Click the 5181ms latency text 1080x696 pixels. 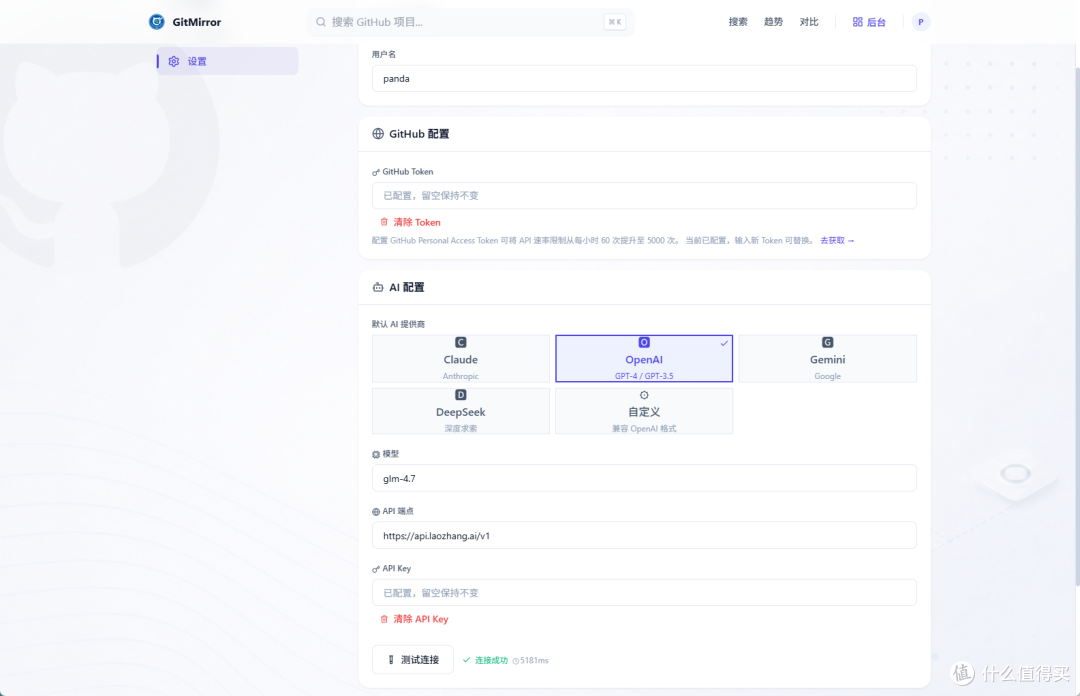[x=534, y=660]
